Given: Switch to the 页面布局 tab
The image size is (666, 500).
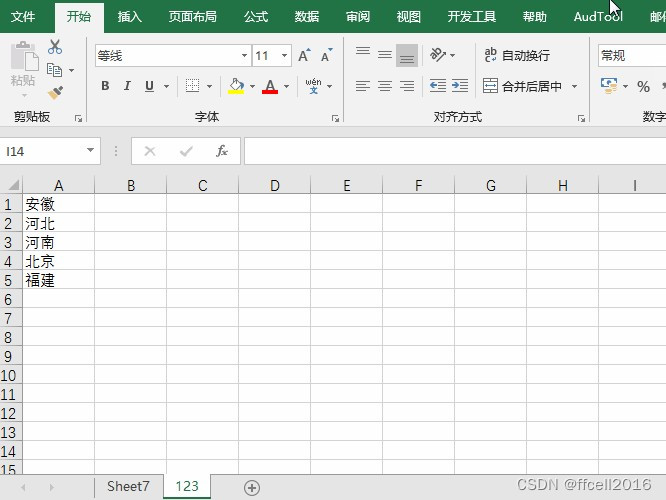Looking at the screenshot, I should 192,17.
